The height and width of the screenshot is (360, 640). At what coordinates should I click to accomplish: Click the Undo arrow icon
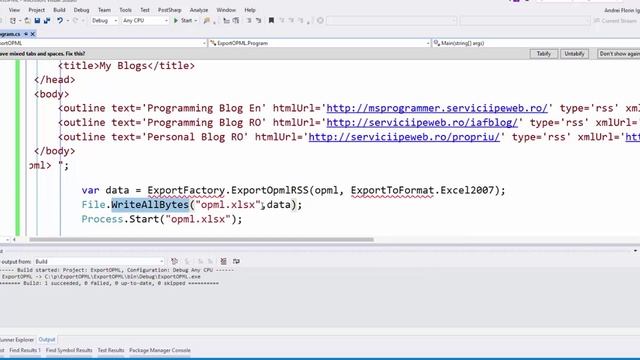pyautogui.click(x=60, y=20)
